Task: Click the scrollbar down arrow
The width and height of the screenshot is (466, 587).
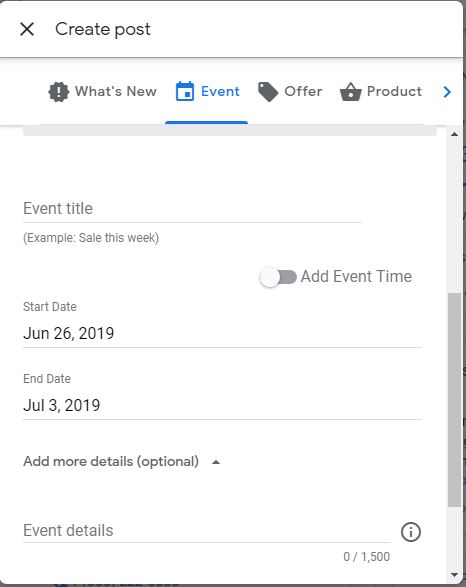Action: click(x=454, y=575)
